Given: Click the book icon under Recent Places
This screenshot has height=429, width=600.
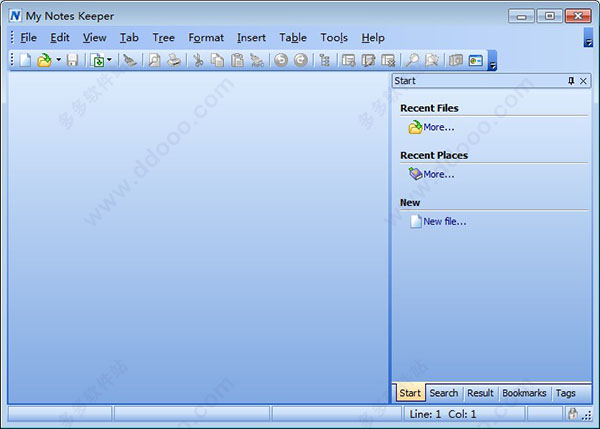Looking at the screenshot, I should coord(415,174).
